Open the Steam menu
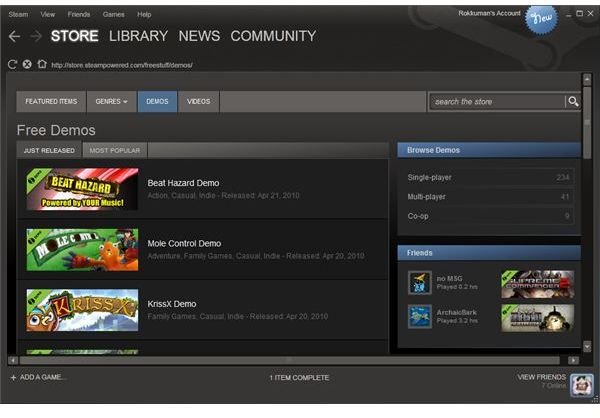This screenshot has height=418, width=600. 18,15
